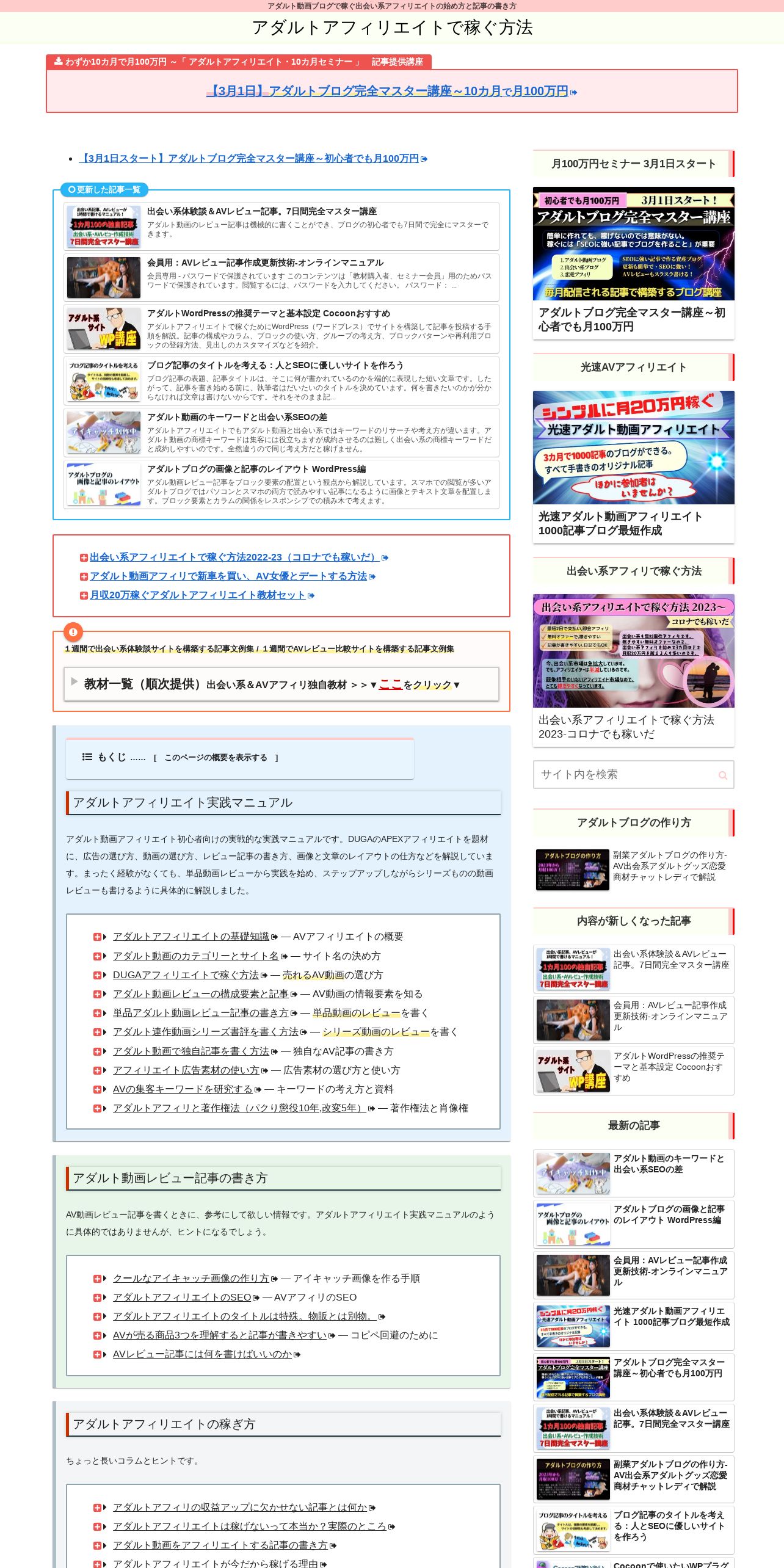Open link AVの集客キーワードを研究する
Image resolution: width=784 pixels, height=1568 pixels.
point(183,1089)
